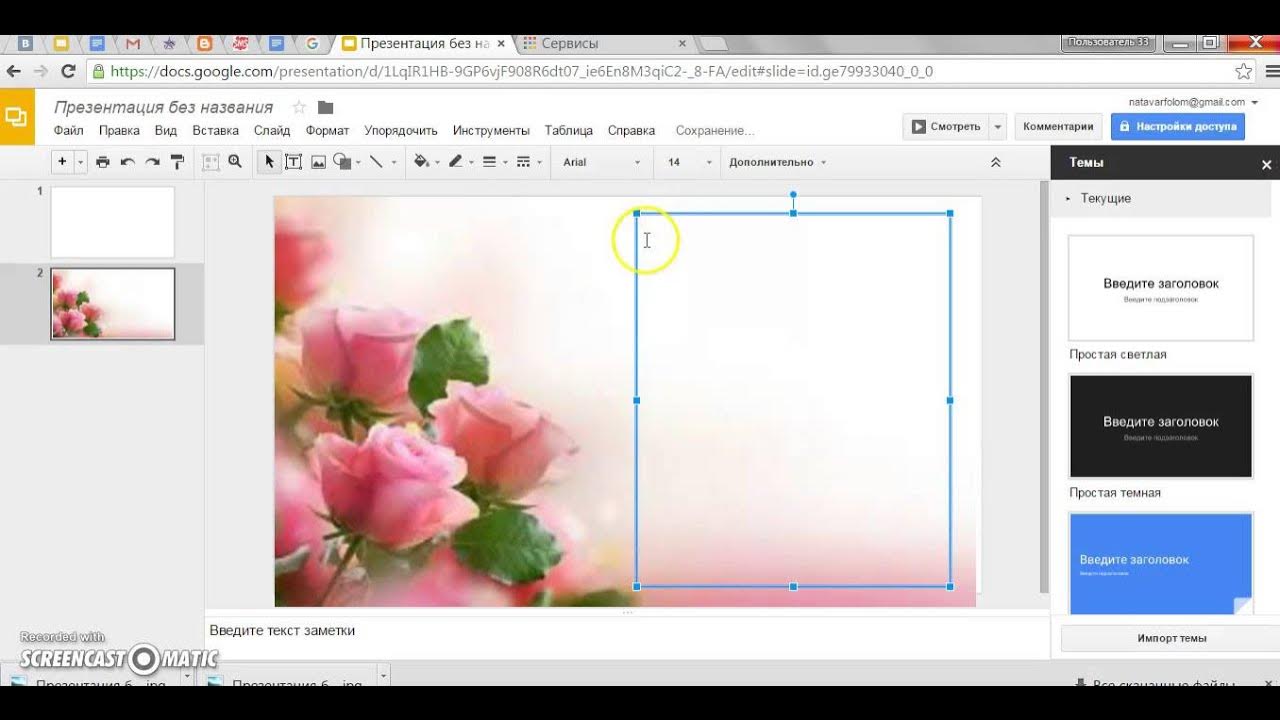Open the shapes tool

click(343, 162)
